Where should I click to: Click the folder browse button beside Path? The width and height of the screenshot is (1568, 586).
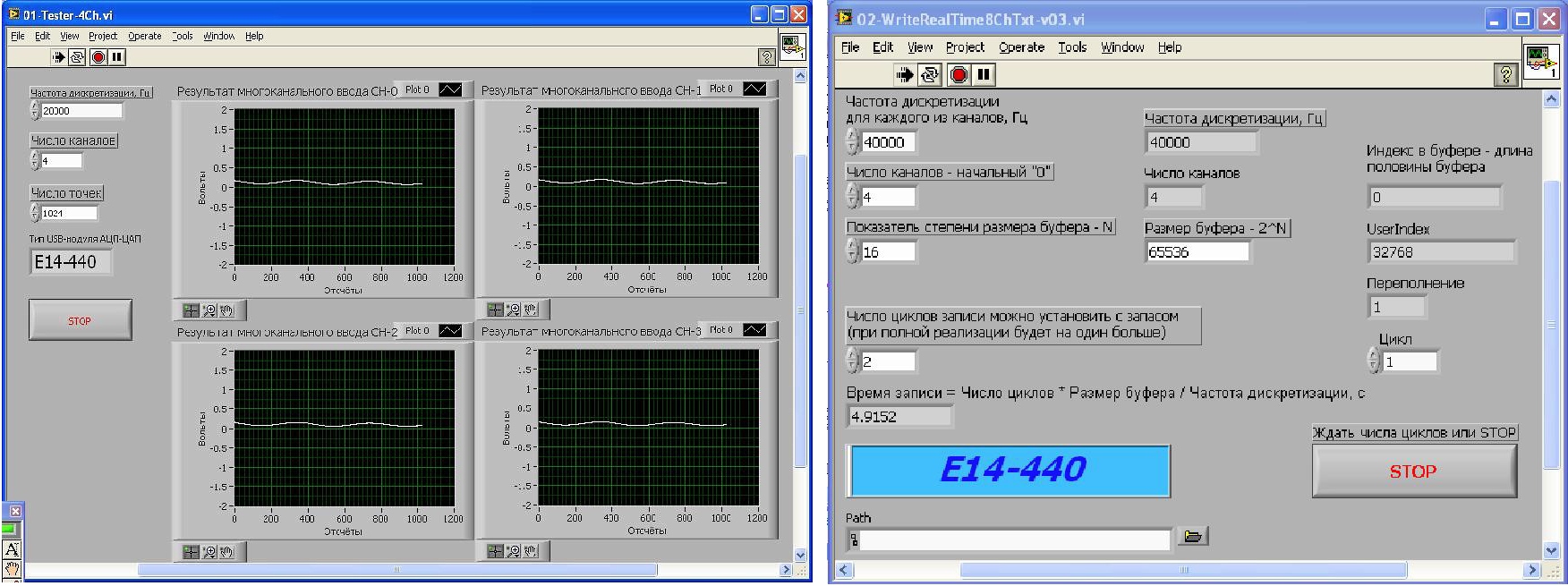click(1192, 537)
